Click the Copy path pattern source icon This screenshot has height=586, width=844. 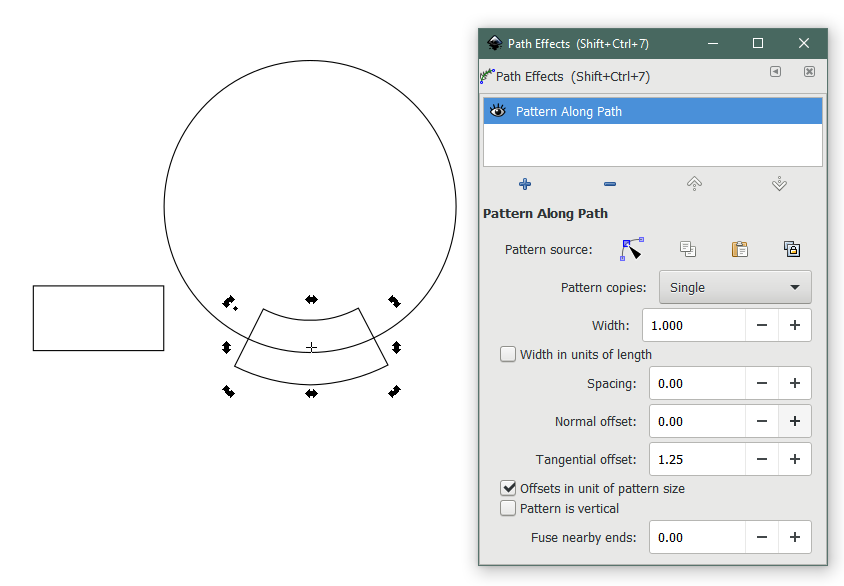point(687,249)
